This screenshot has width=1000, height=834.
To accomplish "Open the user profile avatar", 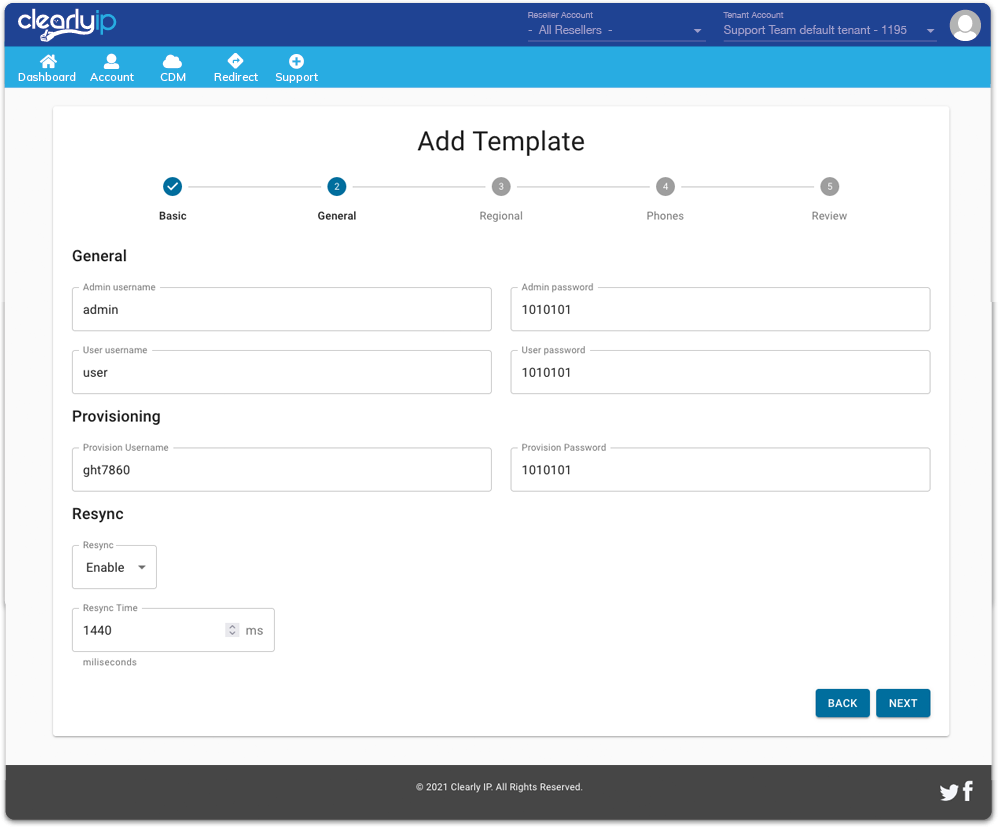I will click(965, 25).
